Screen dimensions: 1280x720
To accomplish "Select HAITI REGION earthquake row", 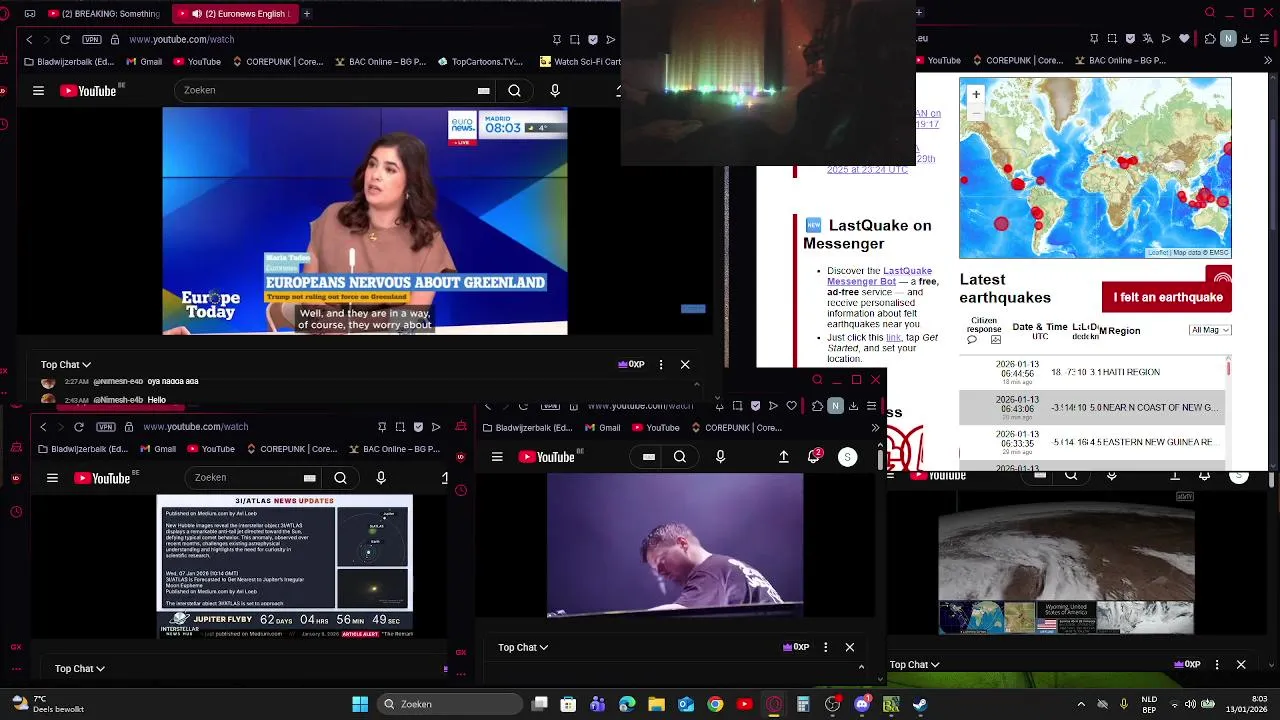I will tap(1093, 372).
